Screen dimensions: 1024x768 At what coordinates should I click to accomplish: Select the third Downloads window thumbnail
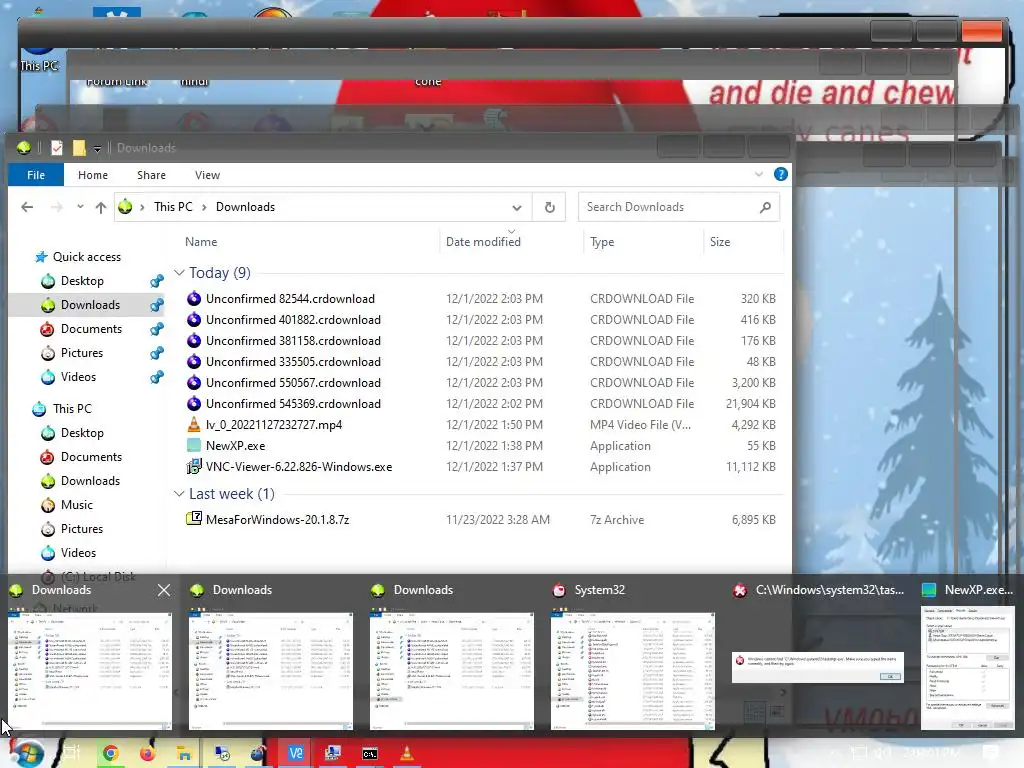(x=452, y=671)
